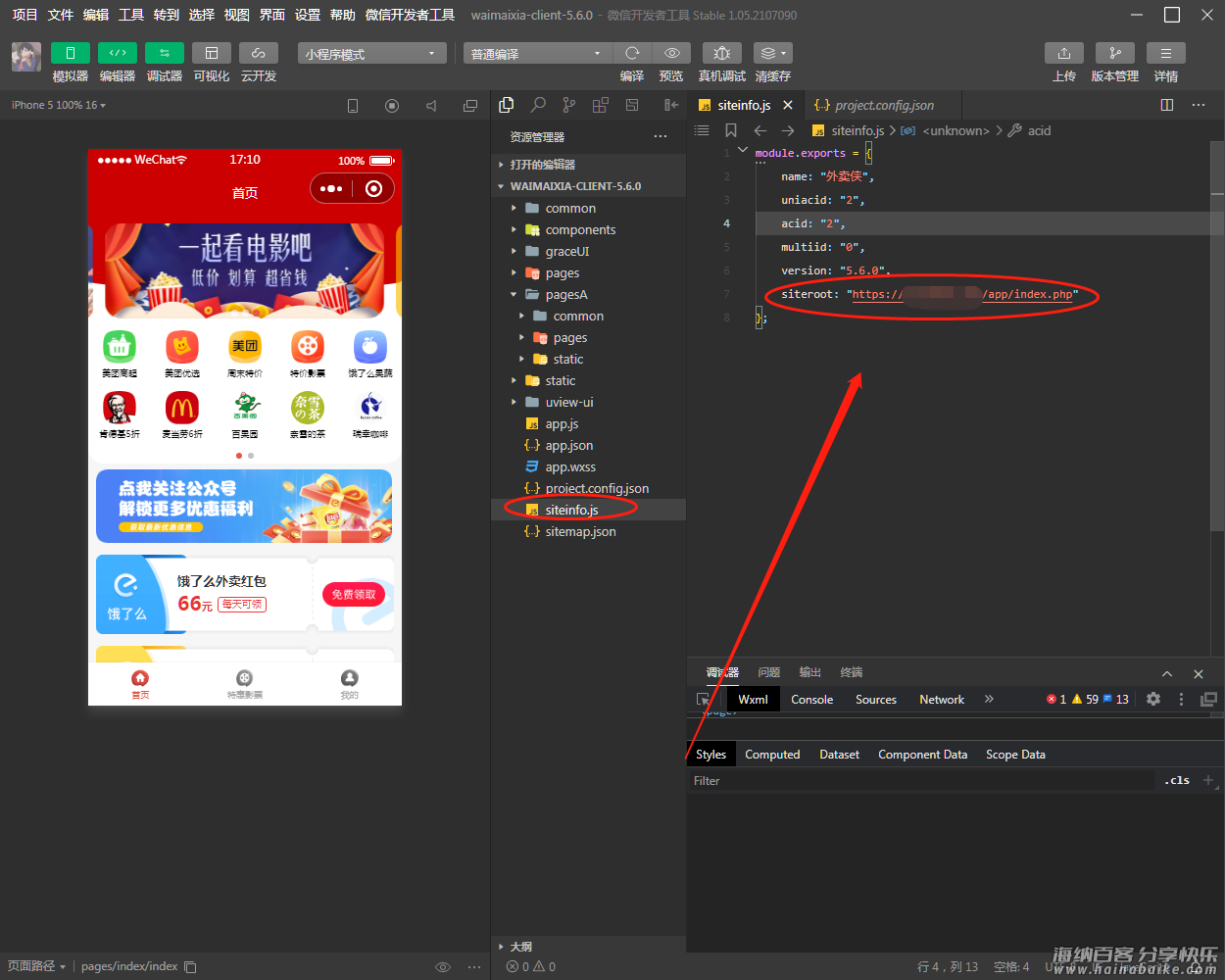
Task: Toggle simulator sound with the speaker icon
Action: coord(431,106)
